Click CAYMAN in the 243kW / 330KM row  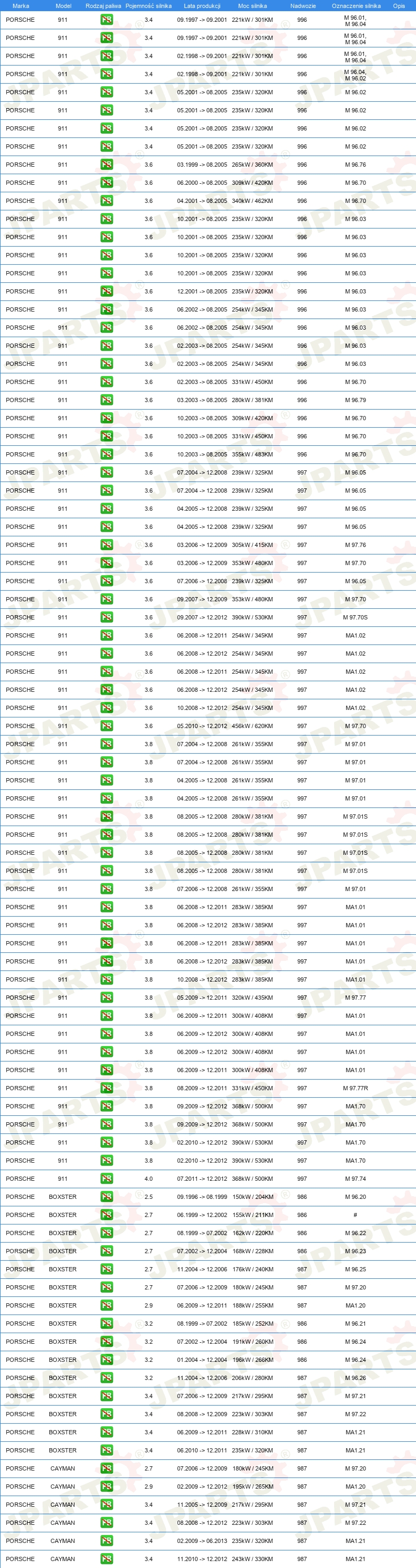pos(63,1559)
